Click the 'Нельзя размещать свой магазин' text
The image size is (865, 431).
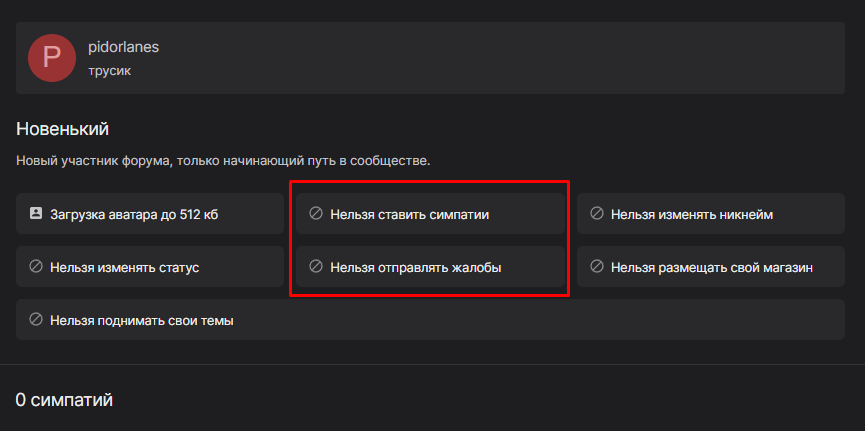(x=712, y=267)
